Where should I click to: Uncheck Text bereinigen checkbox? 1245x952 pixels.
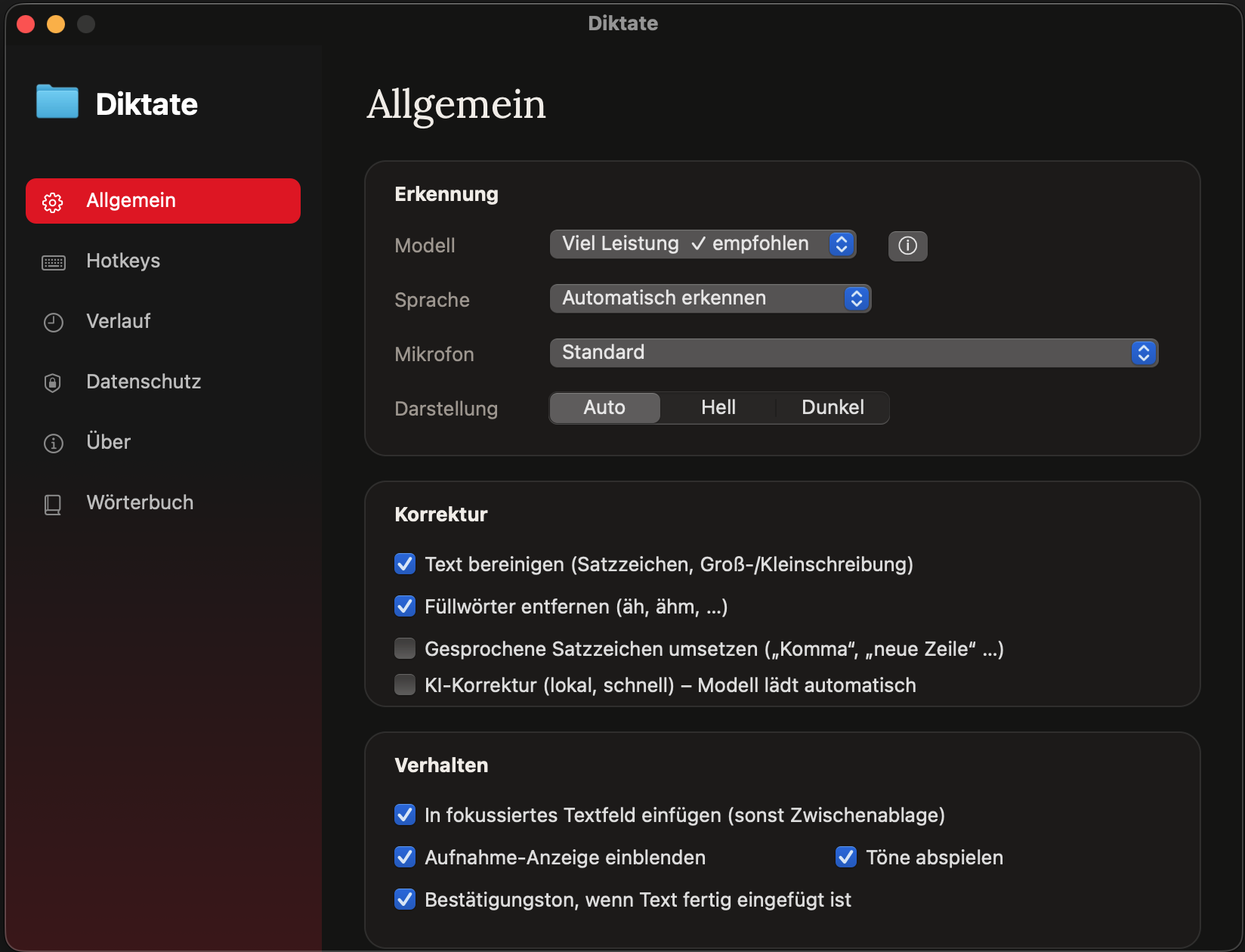point(405,564)
